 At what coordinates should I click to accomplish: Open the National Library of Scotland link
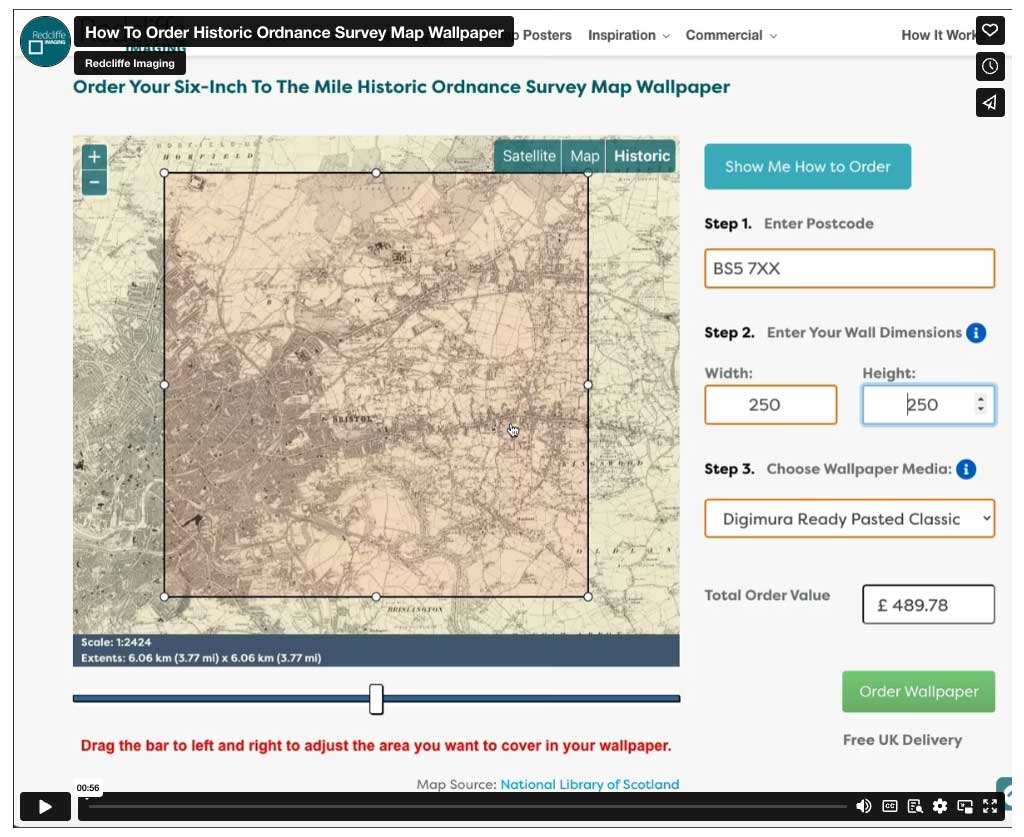(x=589, y=784)
